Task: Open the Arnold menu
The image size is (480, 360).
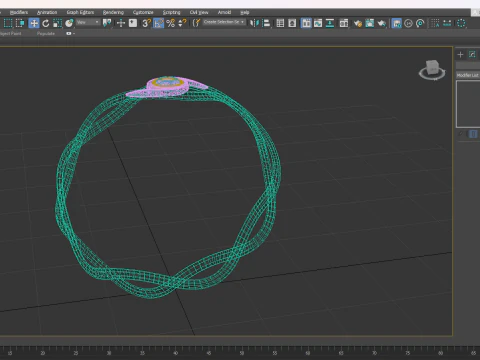Action: click(224, 12)
